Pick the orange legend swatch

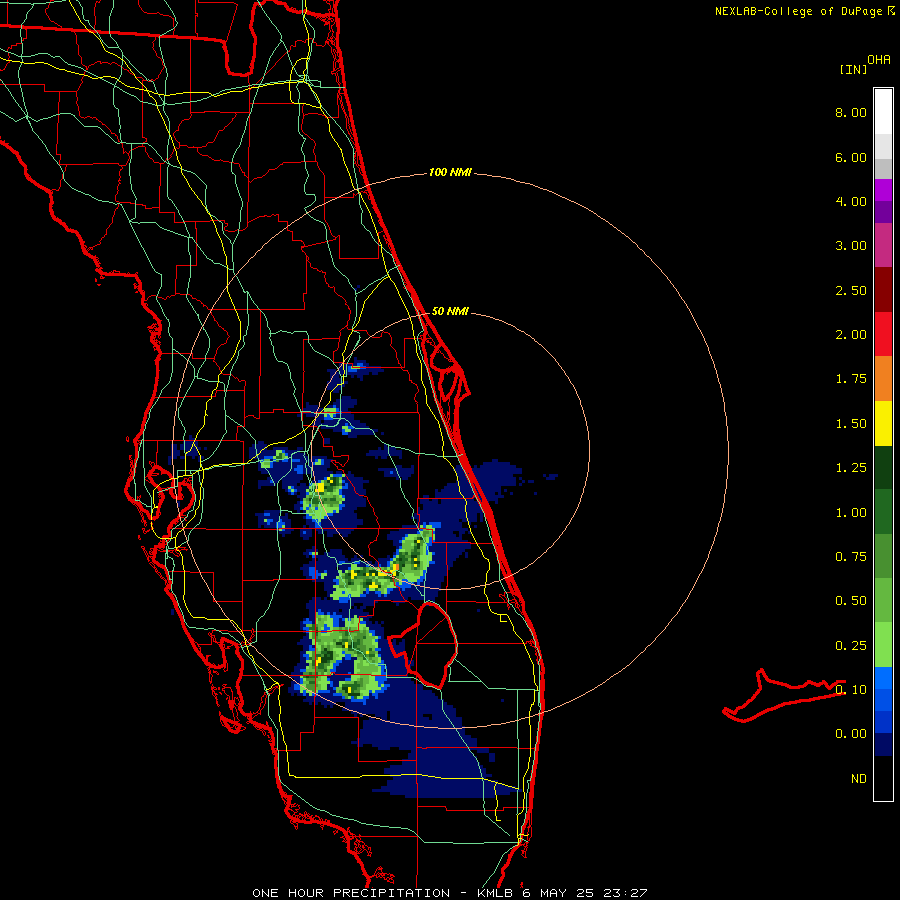coord(883,378)
